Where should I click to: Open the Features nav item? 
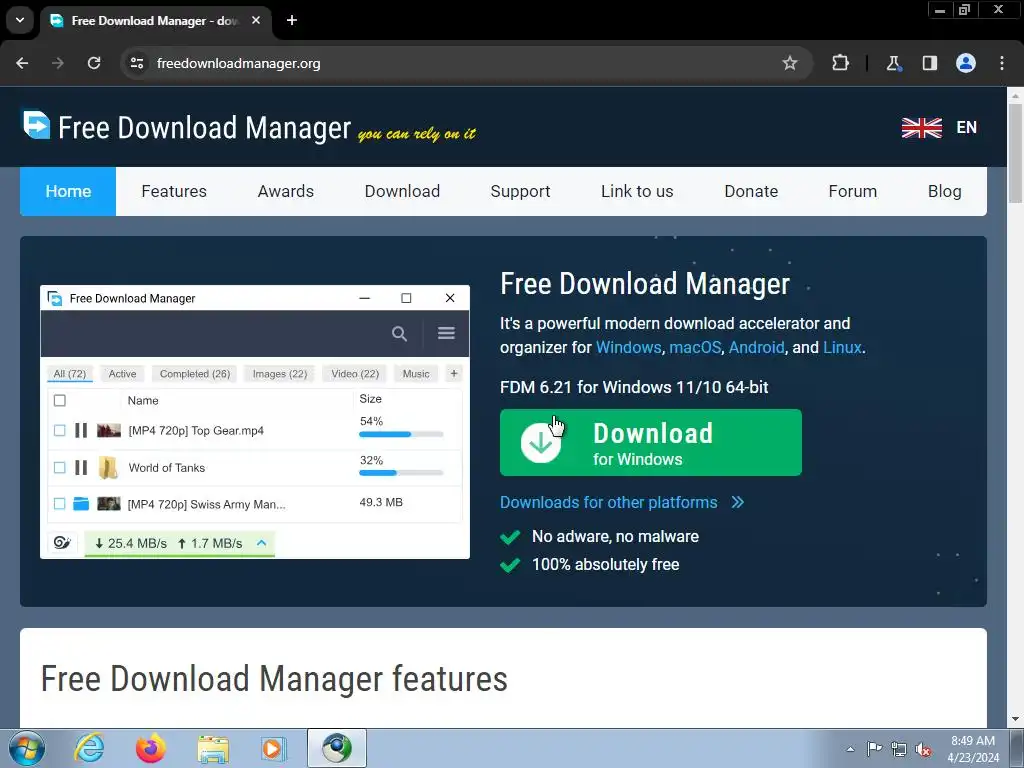(x=174, y=191)
